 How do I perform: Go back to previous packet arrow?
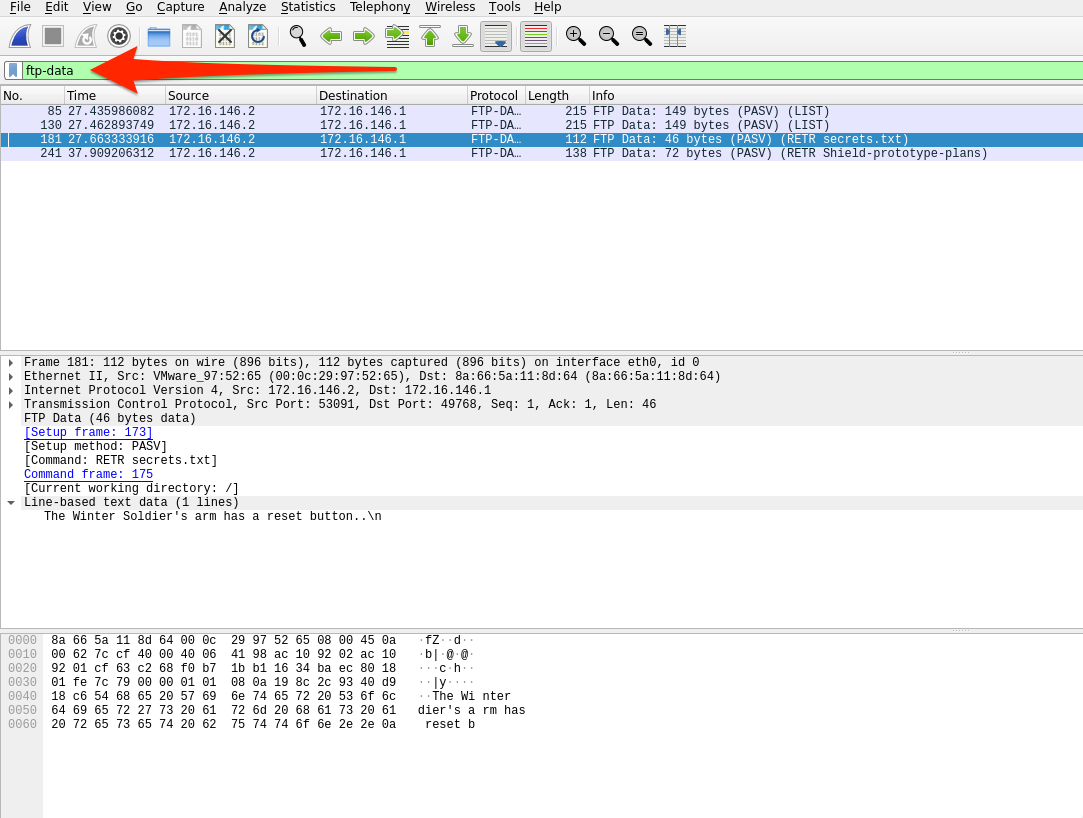click(331, 37)
